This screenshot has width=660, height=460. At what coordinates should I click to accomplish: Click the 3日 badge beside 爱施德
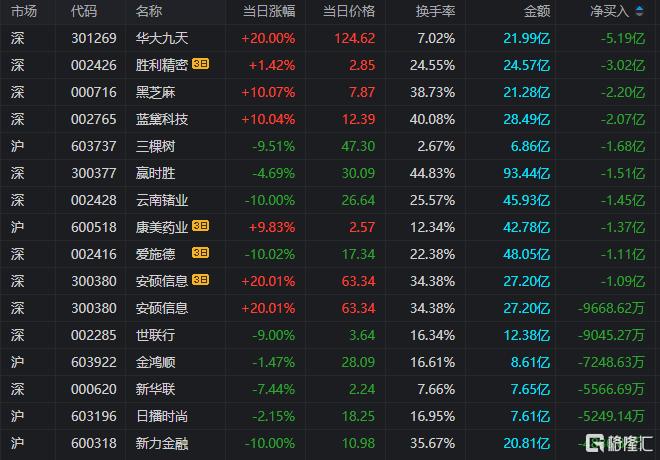pos(200,253)
